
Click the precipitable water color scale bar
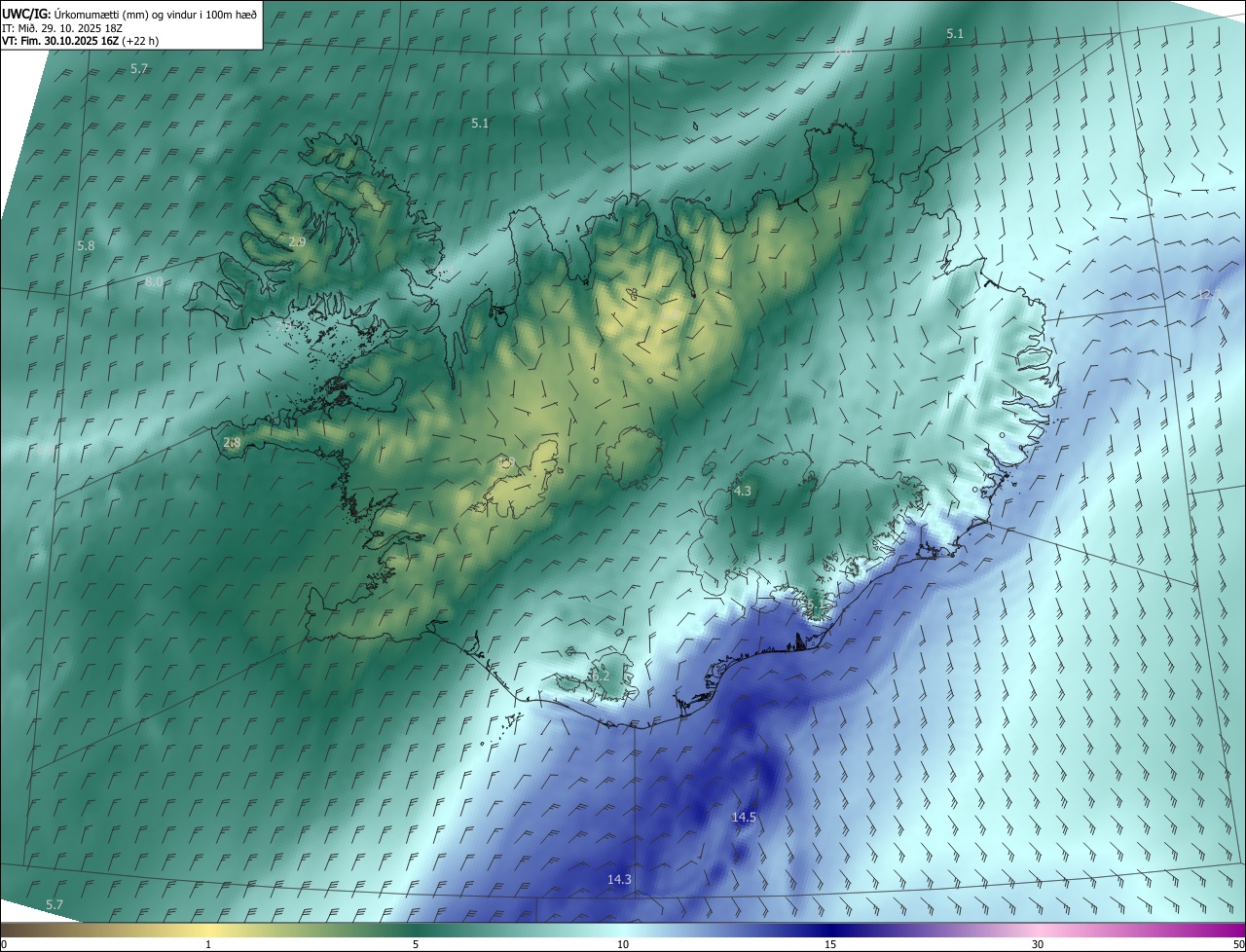coord(623,930)
